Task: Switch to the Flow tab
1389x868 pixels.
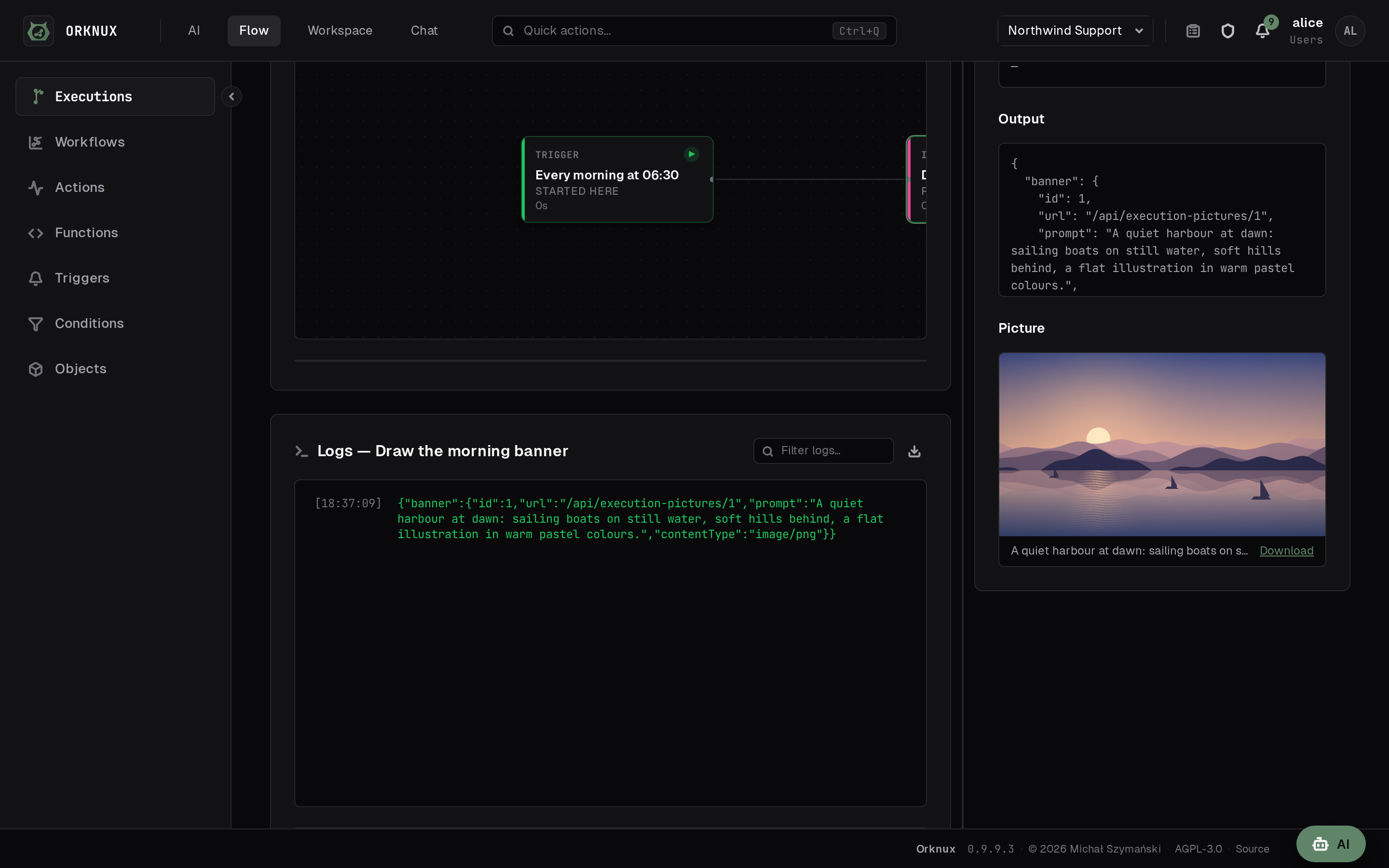Action: [254, 30]
